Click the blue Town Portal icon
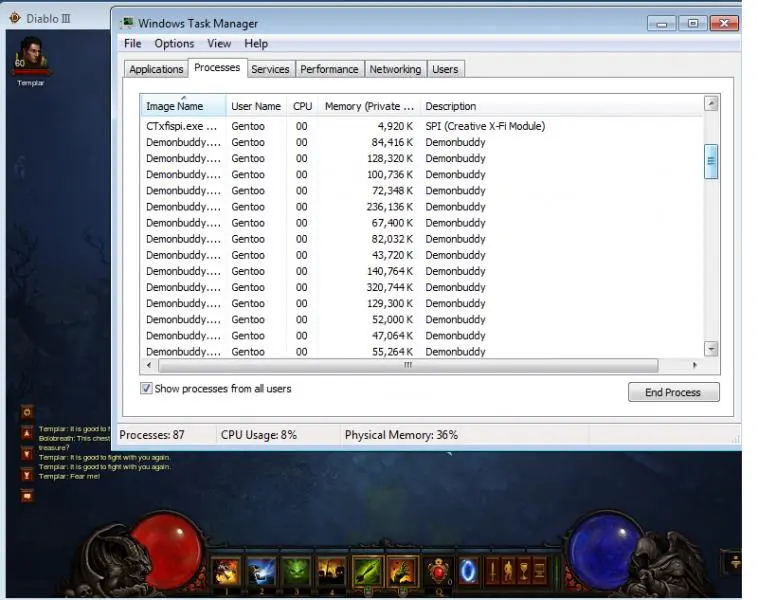 pos(469,572)
